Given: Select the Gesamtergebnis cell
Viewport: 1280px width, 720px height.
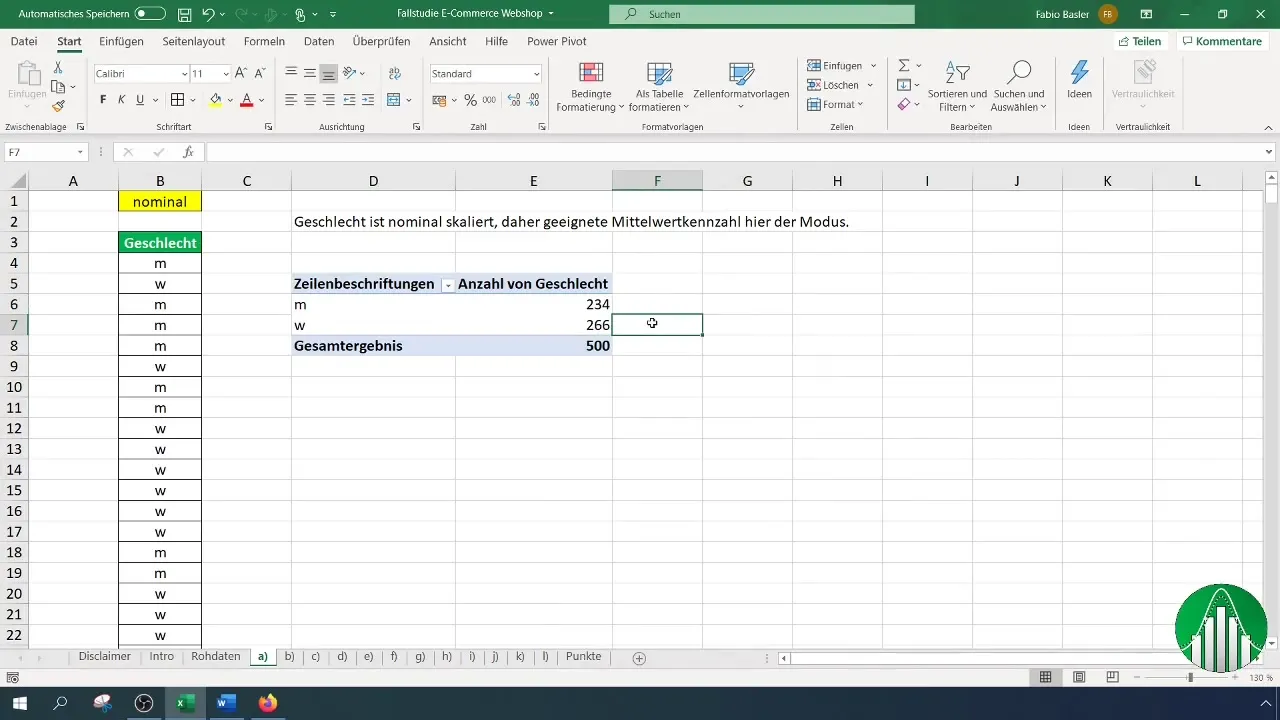Looking at the screenshot, I should pos(373,346).
